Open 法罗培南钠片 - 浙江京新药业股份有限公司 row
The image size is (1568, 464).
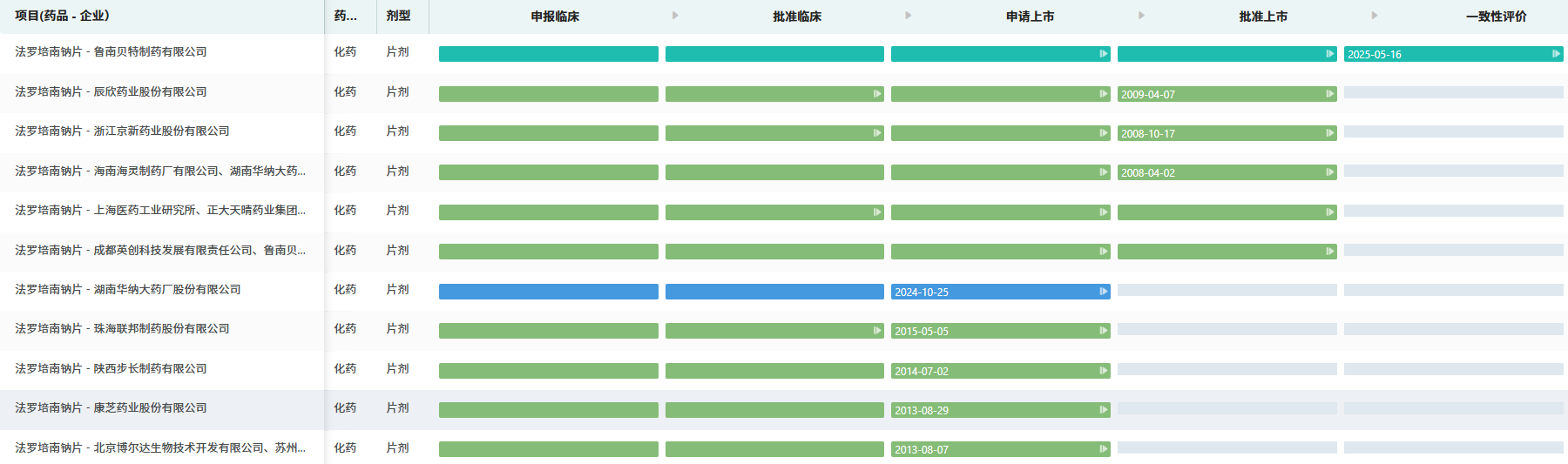click(x=122, y=131)
